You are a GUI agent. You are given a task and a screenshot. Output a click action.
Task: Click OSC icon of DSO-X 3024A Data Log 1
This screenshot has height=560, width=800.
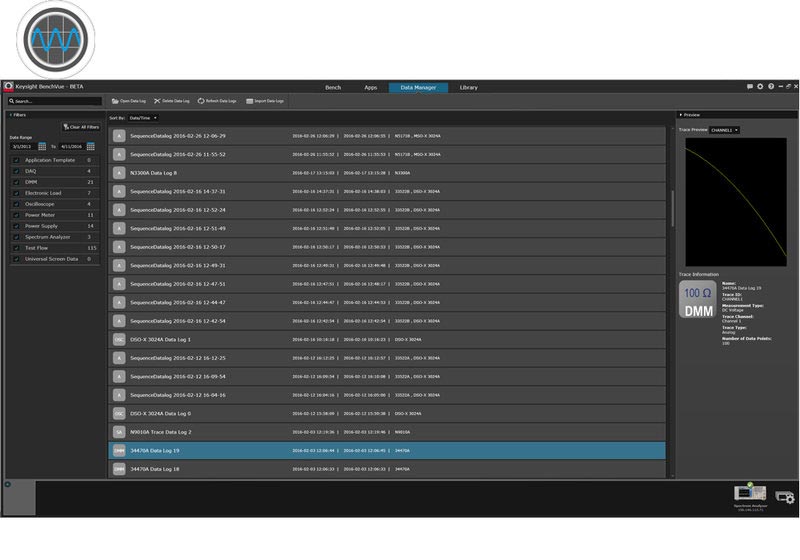pos(119,340)
